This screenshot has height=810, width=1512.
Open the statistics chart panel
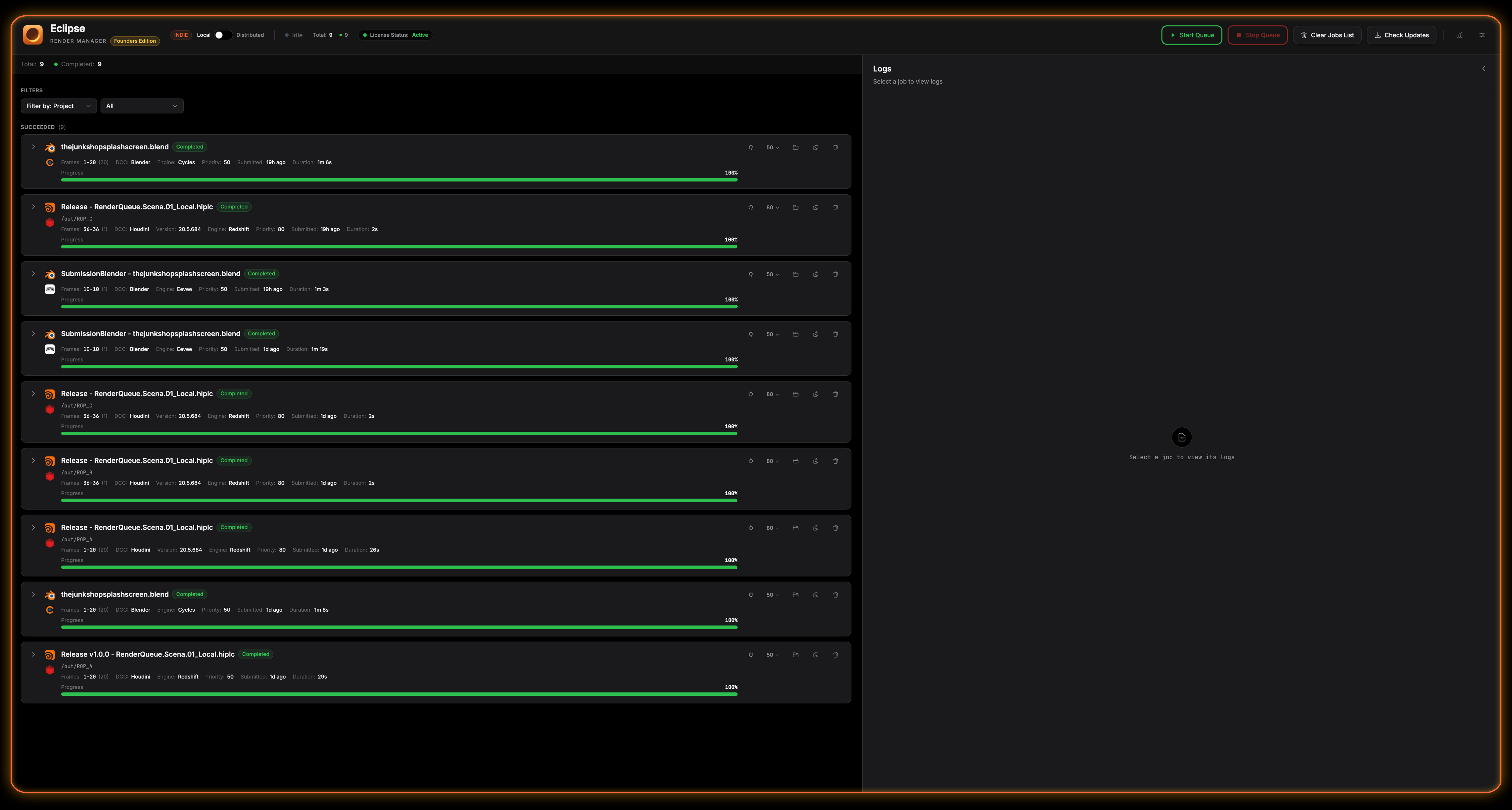coord(1460,35)
